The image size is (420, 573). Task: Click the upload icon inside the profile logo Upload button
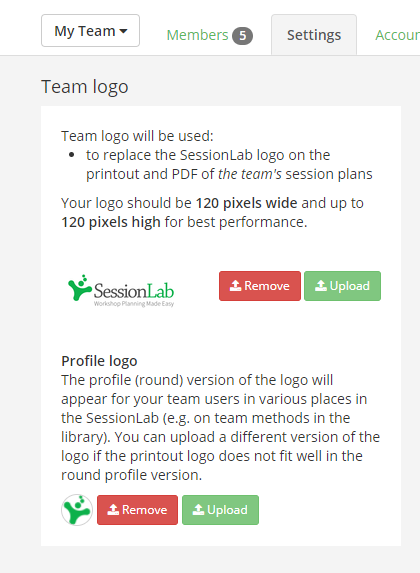[198, 509]
